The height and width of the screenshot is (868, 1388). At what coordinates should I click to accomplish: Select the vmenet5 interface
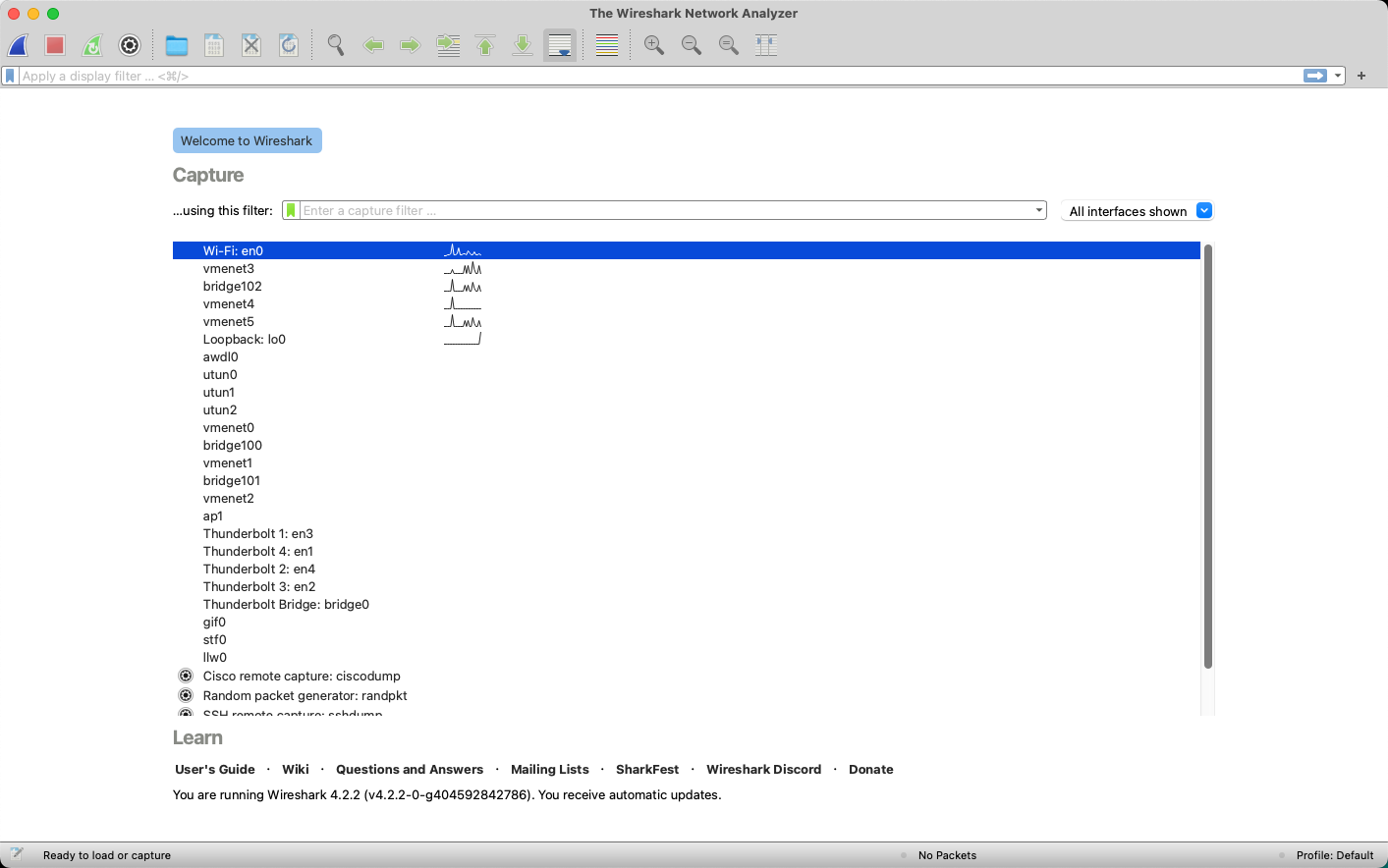(686, 321)
